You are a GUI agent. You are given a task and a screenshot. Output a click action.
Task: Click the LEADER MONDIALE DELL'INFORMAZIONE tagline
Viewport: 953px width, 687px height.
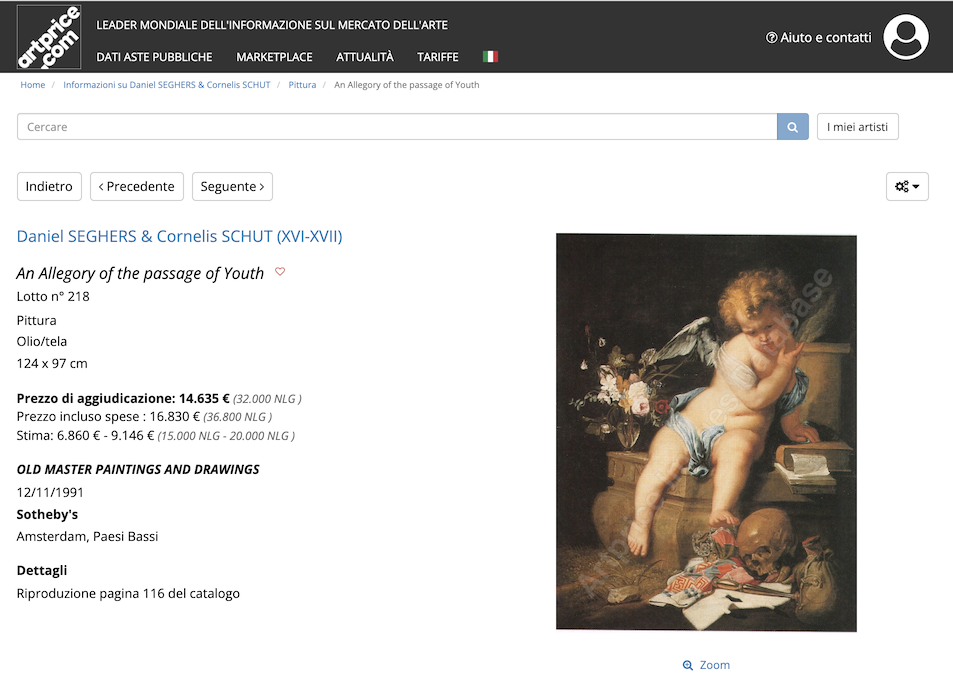point(272,26)
